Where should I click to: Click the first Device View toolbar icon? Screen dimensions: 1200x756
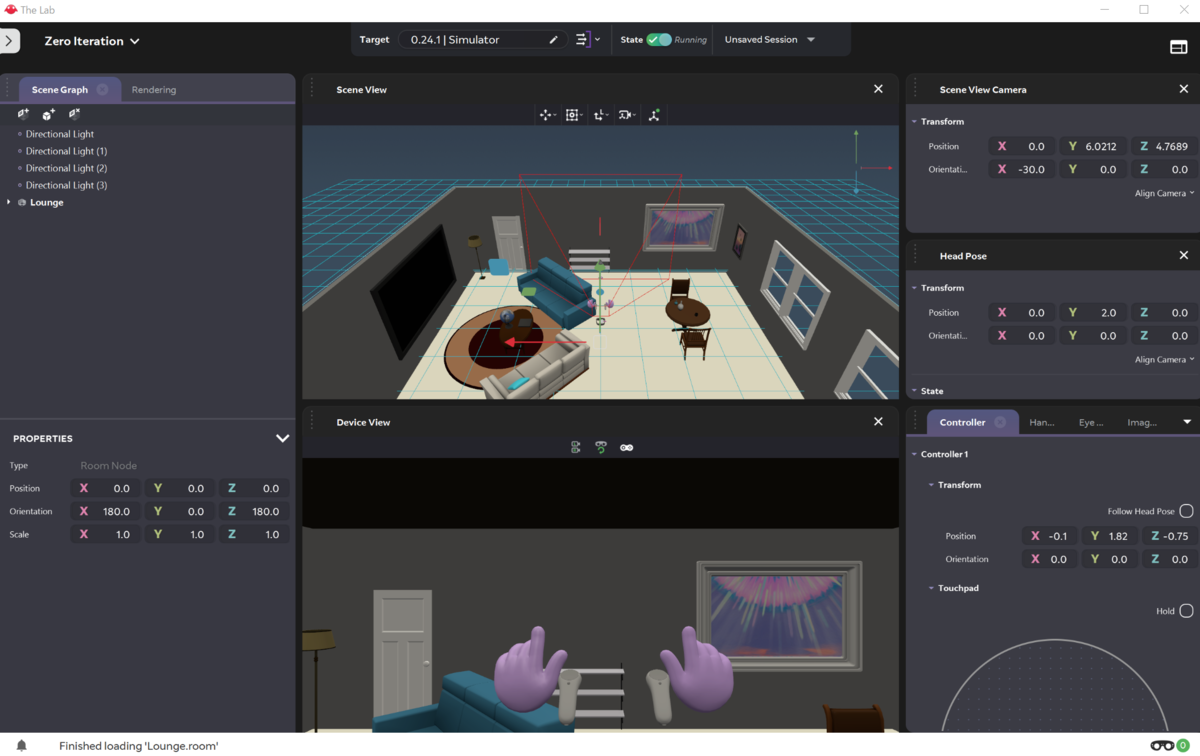pos(576,448)
